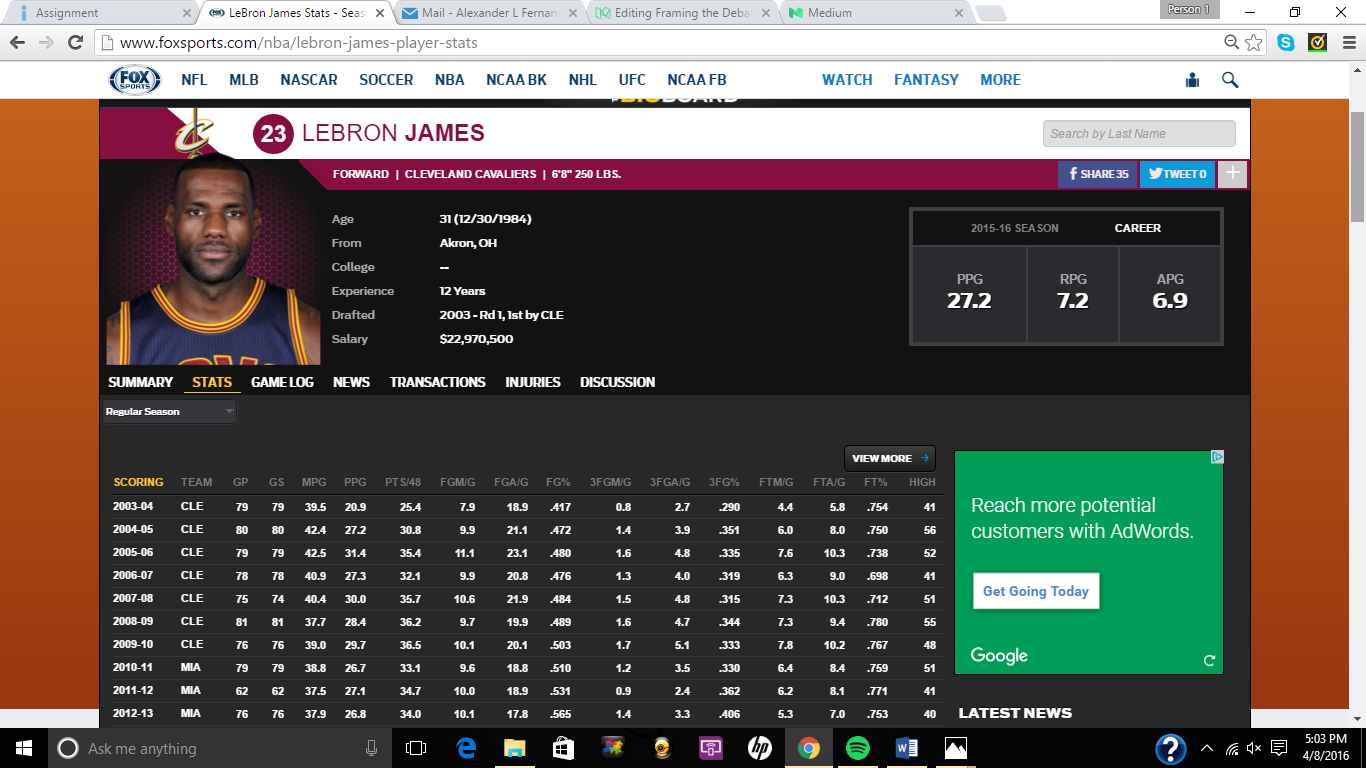Bookmark this page with the star icon

click(x=1255, y=43)
